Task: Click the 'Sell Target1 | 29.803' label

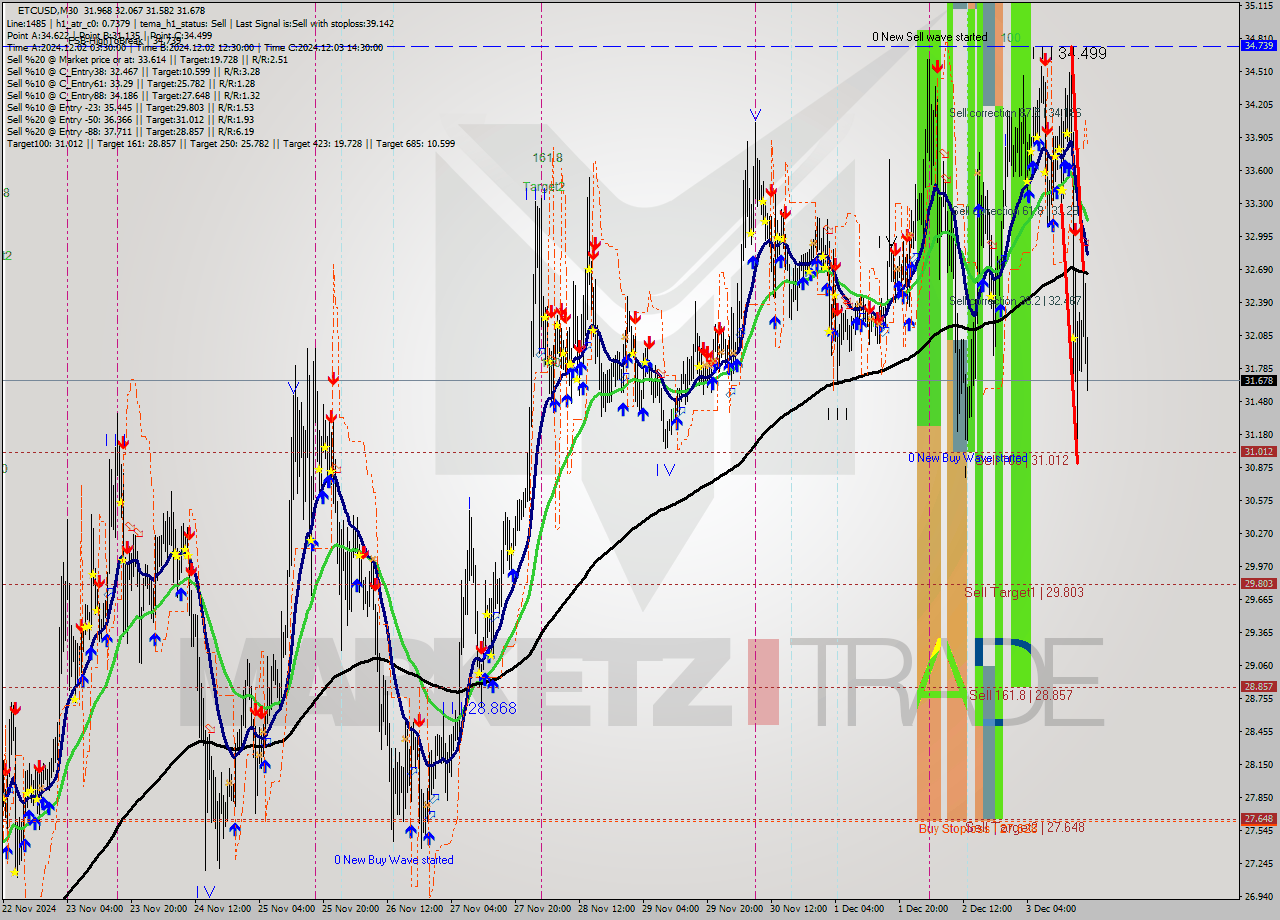Action: [x=1024, y=592]
